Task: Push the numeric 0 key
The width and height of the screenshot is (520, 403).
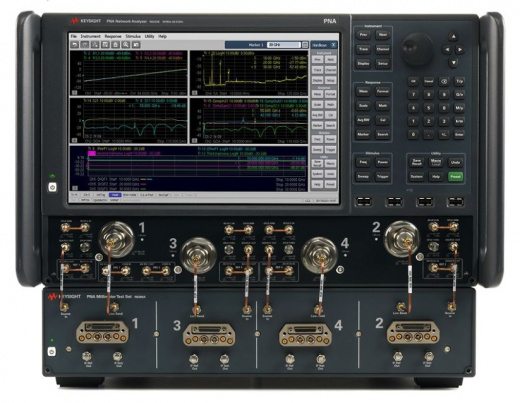Action: click(413, 135)
